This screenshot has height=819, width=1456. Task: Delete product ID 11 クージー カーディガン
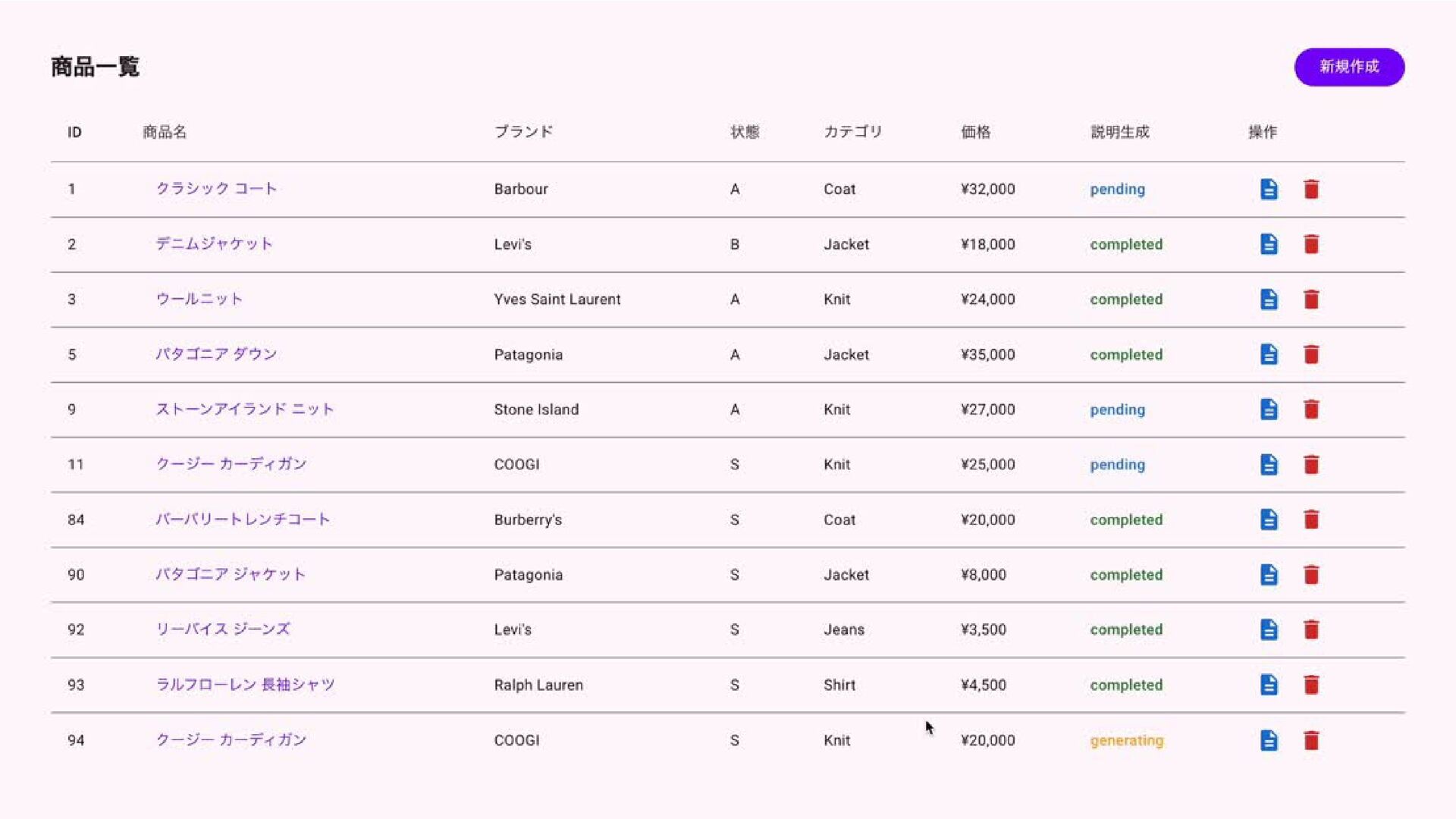1311,464
